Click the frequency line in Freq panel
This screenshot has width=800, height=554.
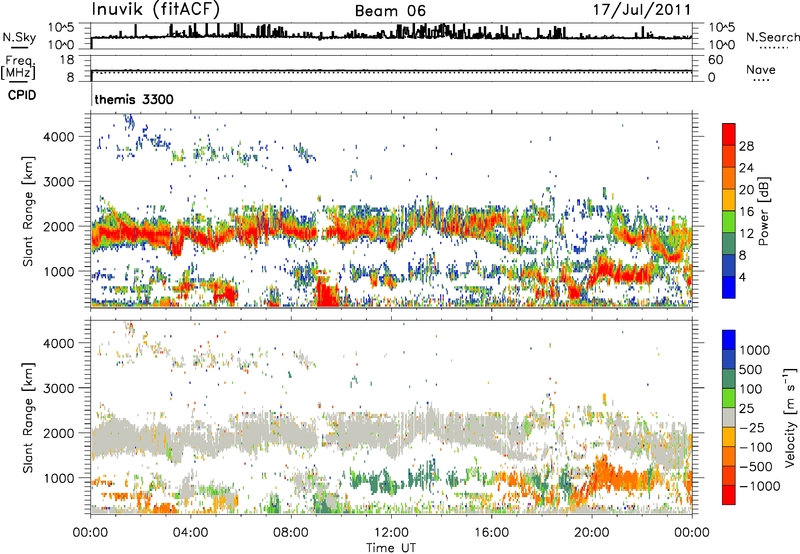tap(391, 70)
